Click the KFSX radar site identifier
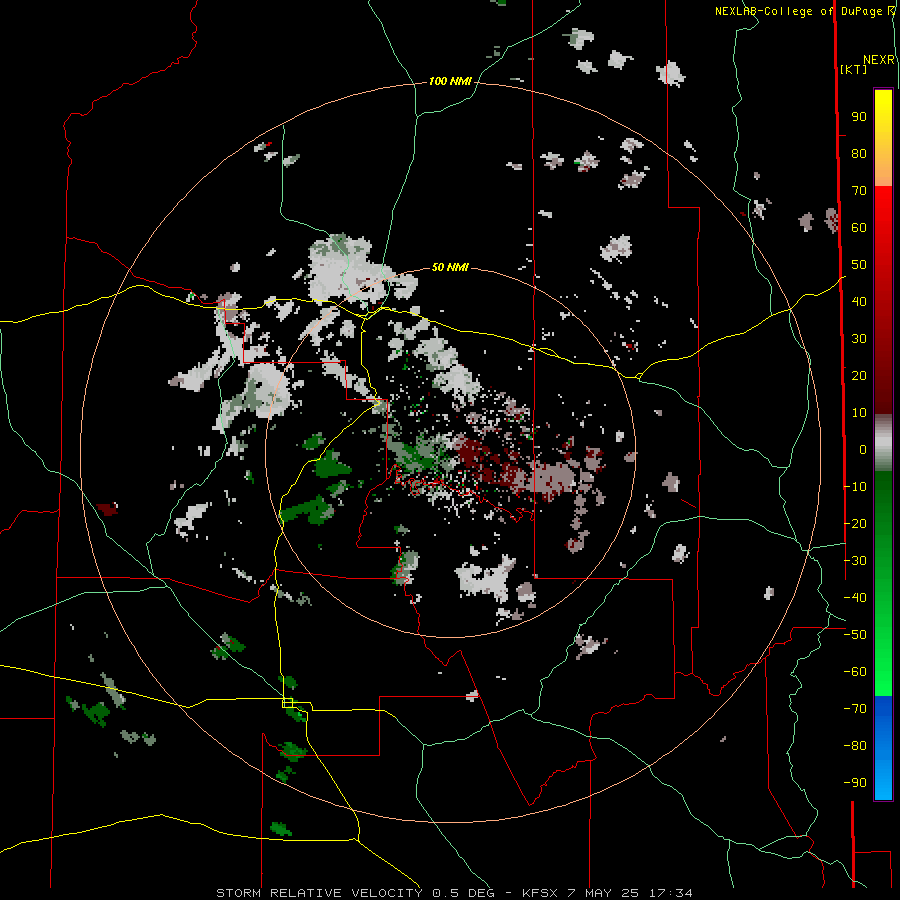 [540, 893]
